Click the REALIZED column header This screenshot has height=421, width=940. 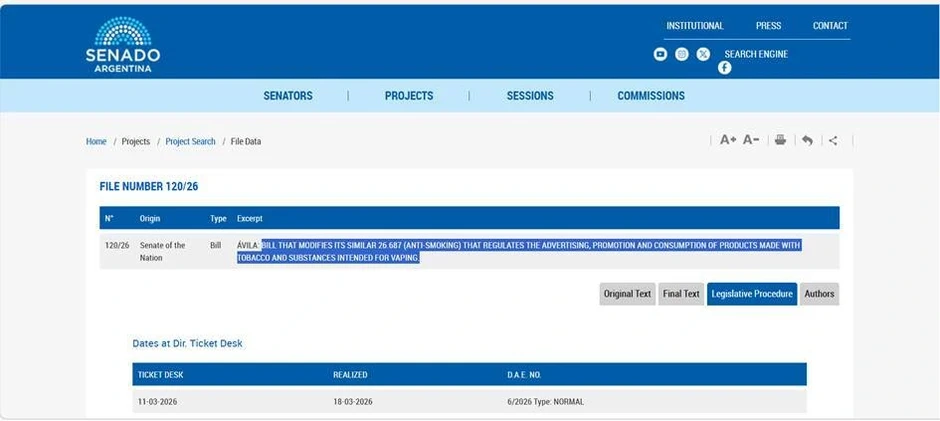click(x=350, y=375)
